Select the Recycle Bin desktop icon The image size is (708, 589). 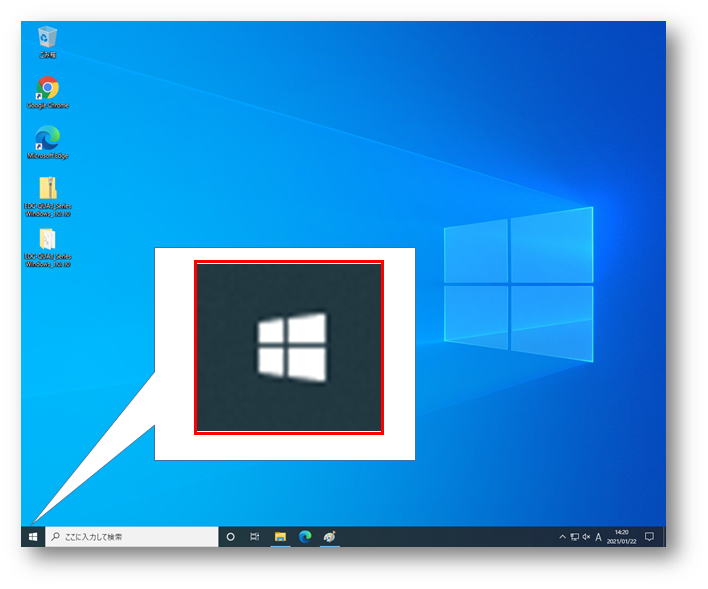[x=47, y=42]
